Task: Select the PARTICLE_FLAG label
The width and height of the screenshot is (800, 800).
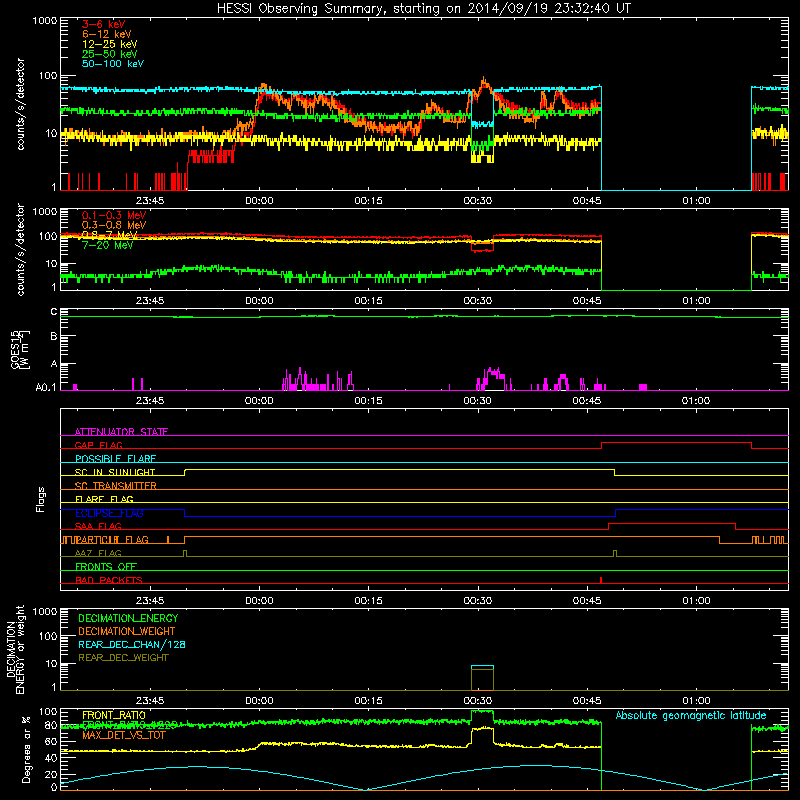Action: (112, 540)
